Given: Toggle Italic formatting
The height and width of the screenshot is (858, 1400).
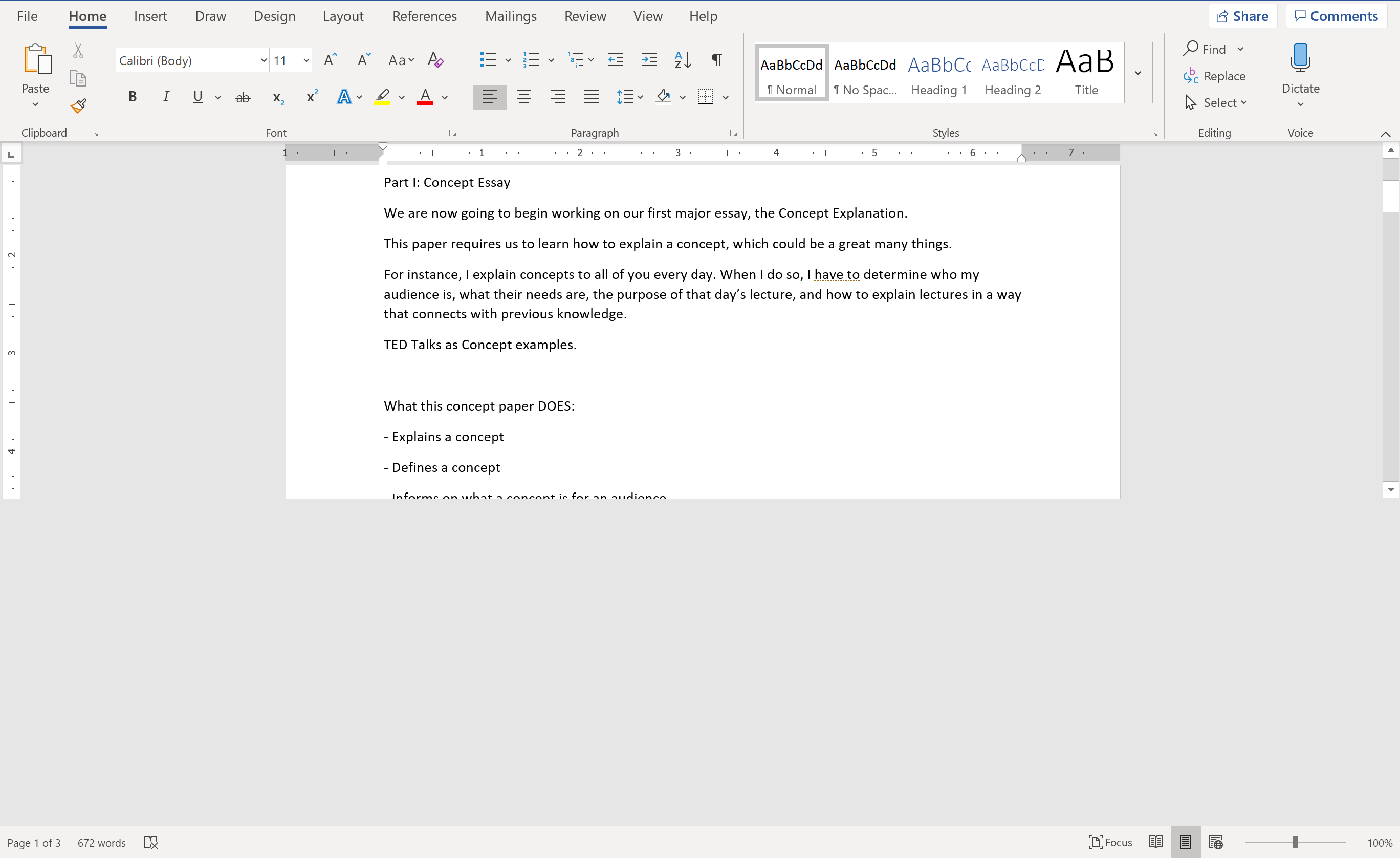Looking at the screenshot, I should click(165, 97).
